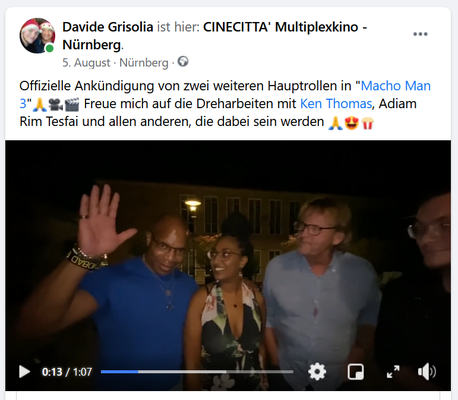The width and height of the screenshot is (458, 400).
Task: Seek on the video progress bar
Action: (197, 371)
